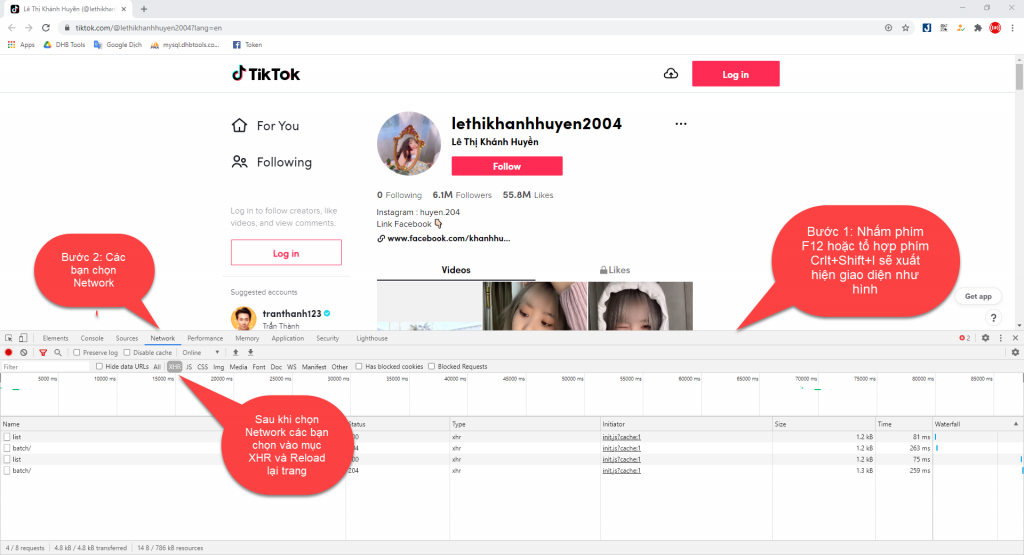The width and height of the screenshot is (1024, 555).
Task: Click the red Log in button in header
Action: click(735, 74)
